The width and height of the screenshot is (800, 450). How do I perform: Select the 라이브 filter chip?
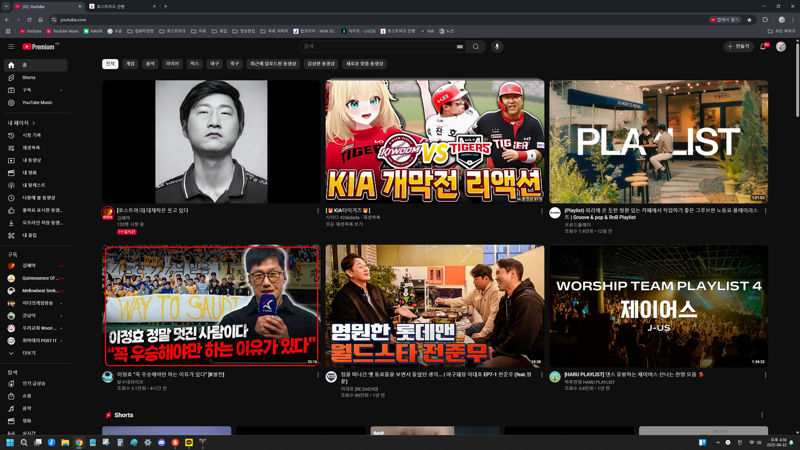(172, 64)
